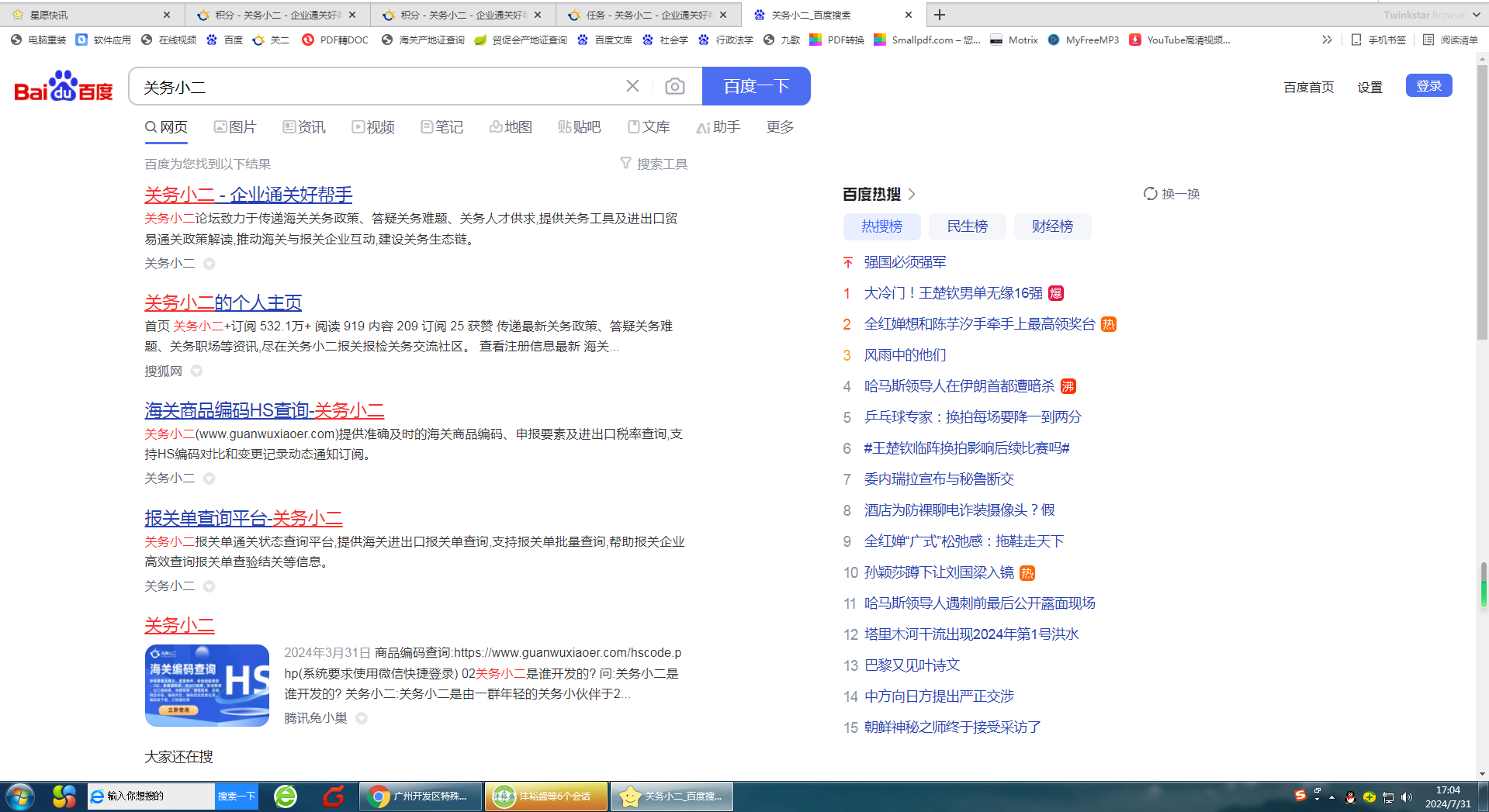Click taskbar 搜索一下 button

237,796
